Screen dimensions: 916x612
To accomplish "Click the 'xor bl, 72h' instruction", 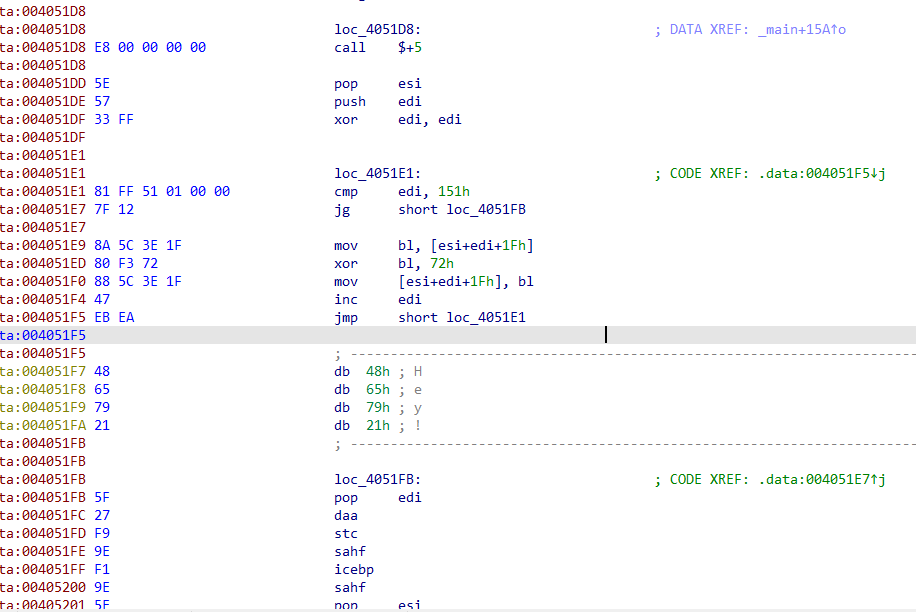I will [x=394, y=264].
